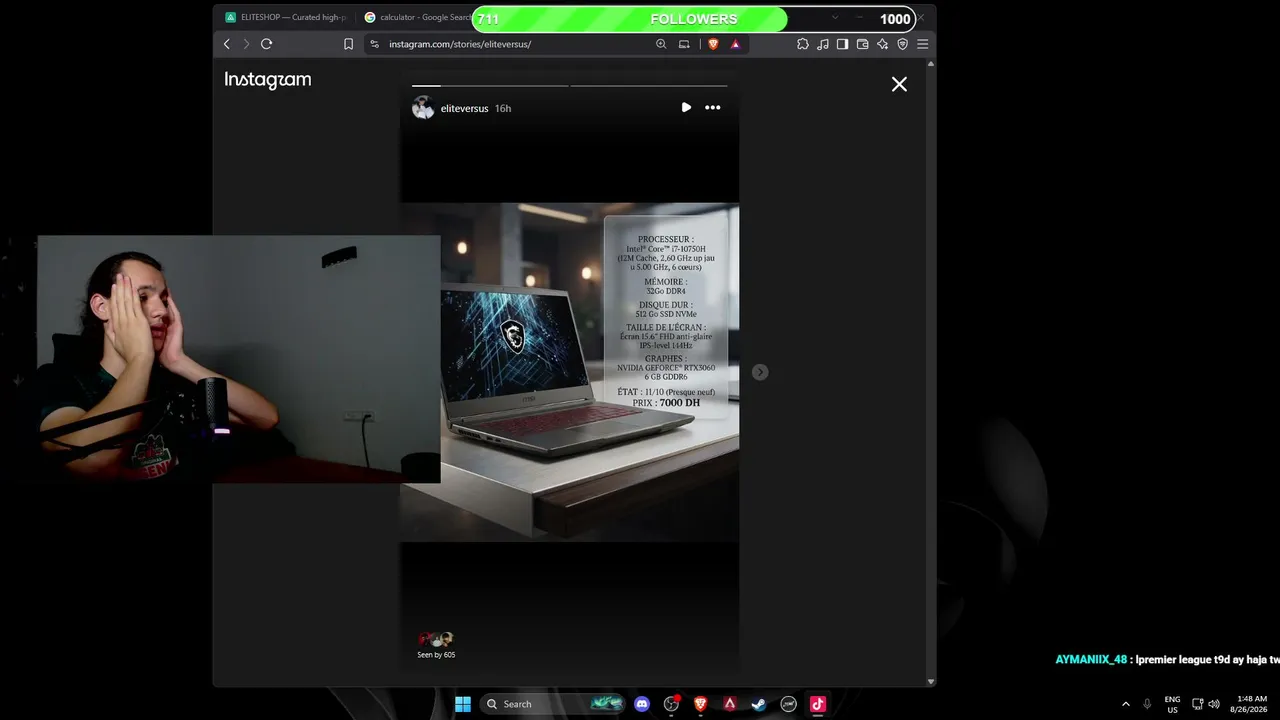
Task: Bookmark this page in the browser
Action: 348,44
